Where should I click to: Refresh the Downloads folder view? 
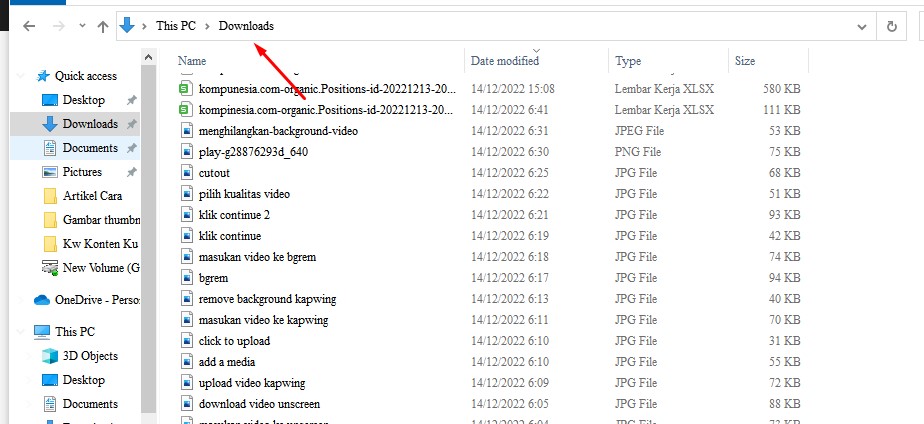click(x=892, y=26)
